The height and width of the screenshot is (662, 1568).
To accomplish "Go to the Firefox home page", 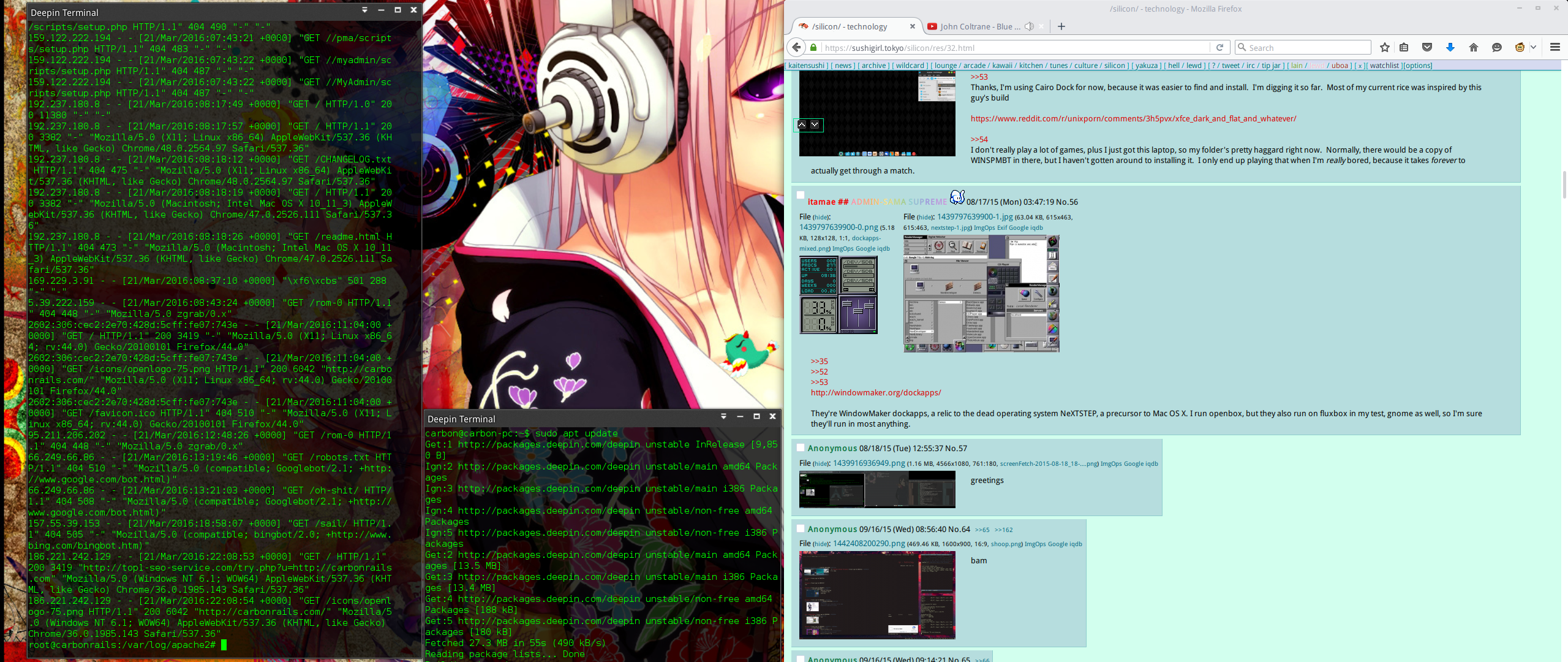I will tap(1474, 47).
